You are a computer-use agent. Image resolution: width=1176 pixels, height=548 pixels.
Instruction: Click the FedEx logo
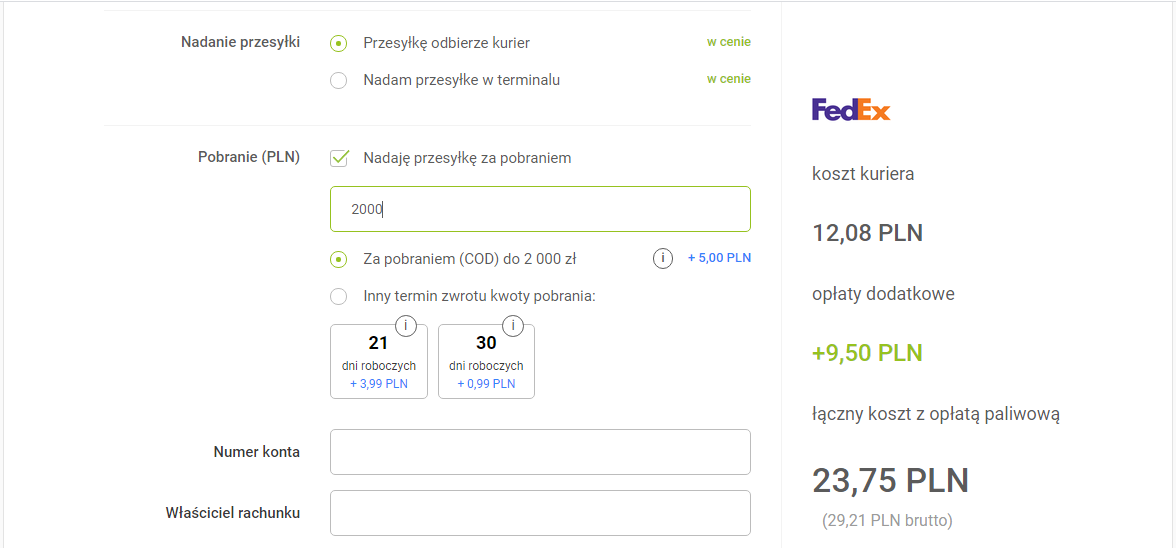[851, 109]
